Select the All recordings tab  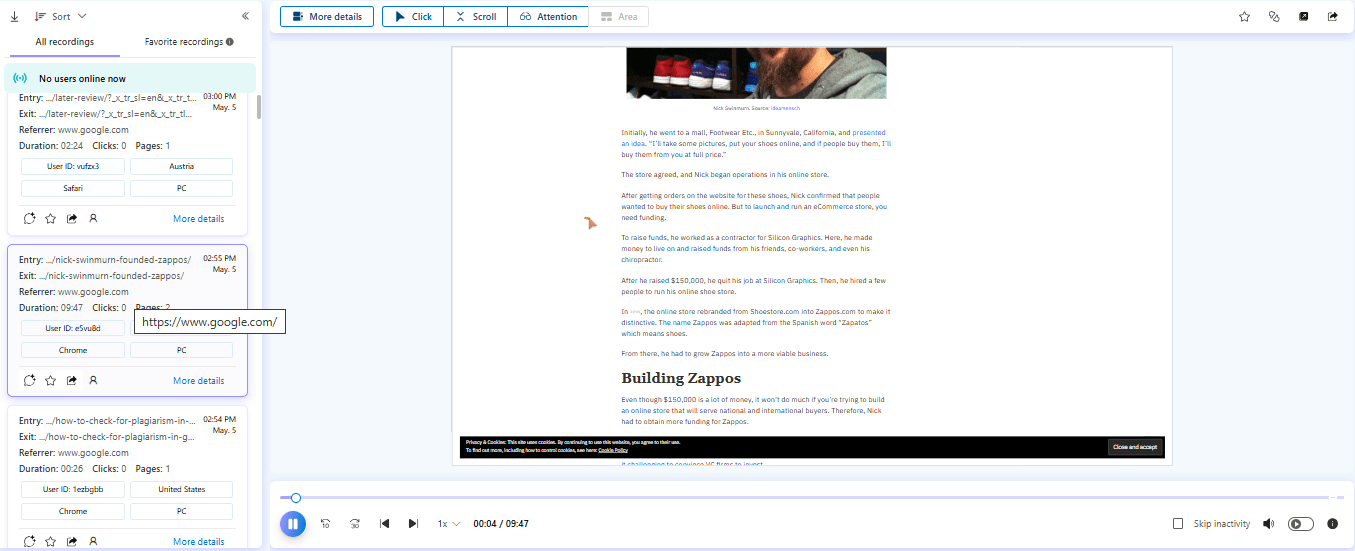[x=64, y=42]
